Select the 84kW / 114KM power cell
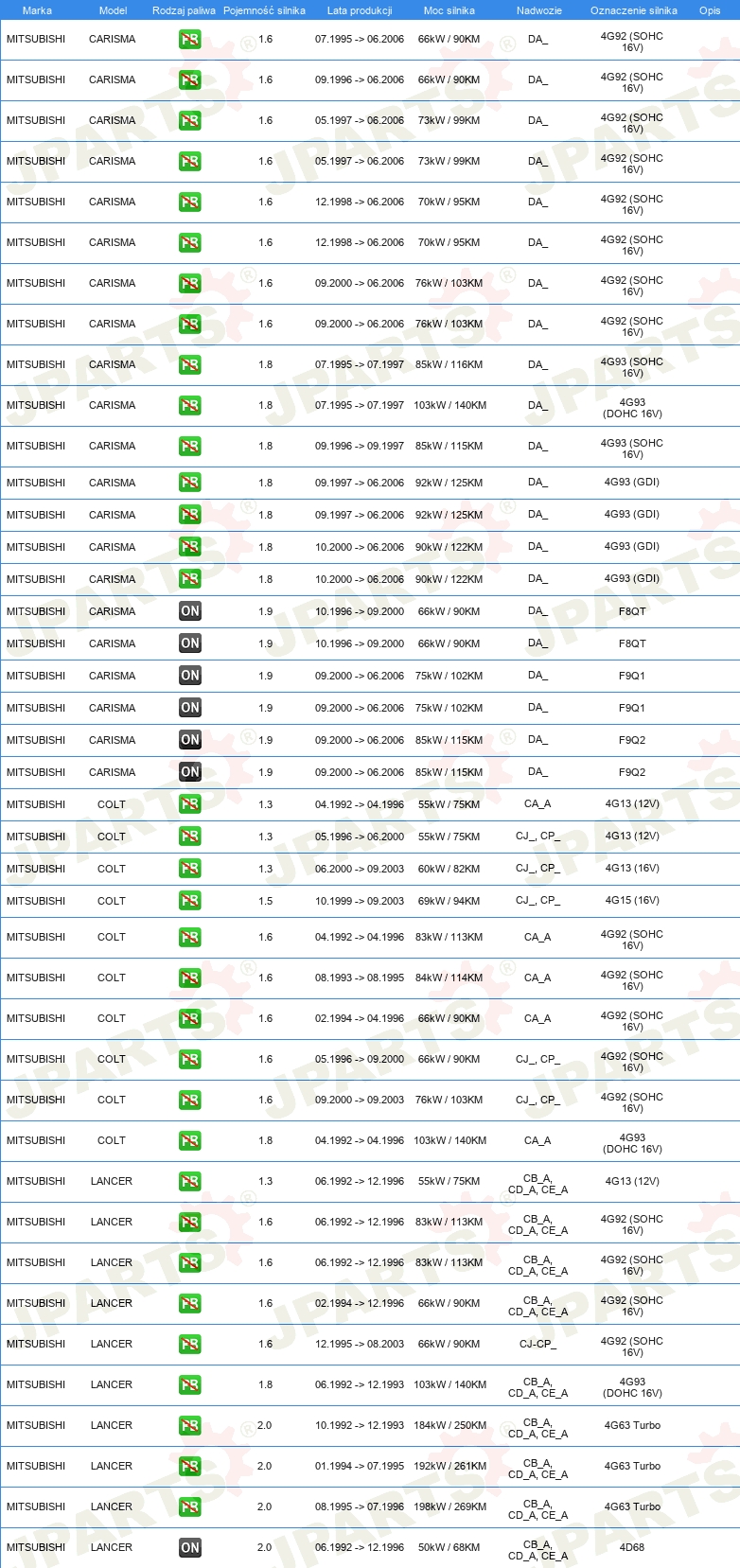Viewport: 740px width, 1568px height. (x=449, y=978)
